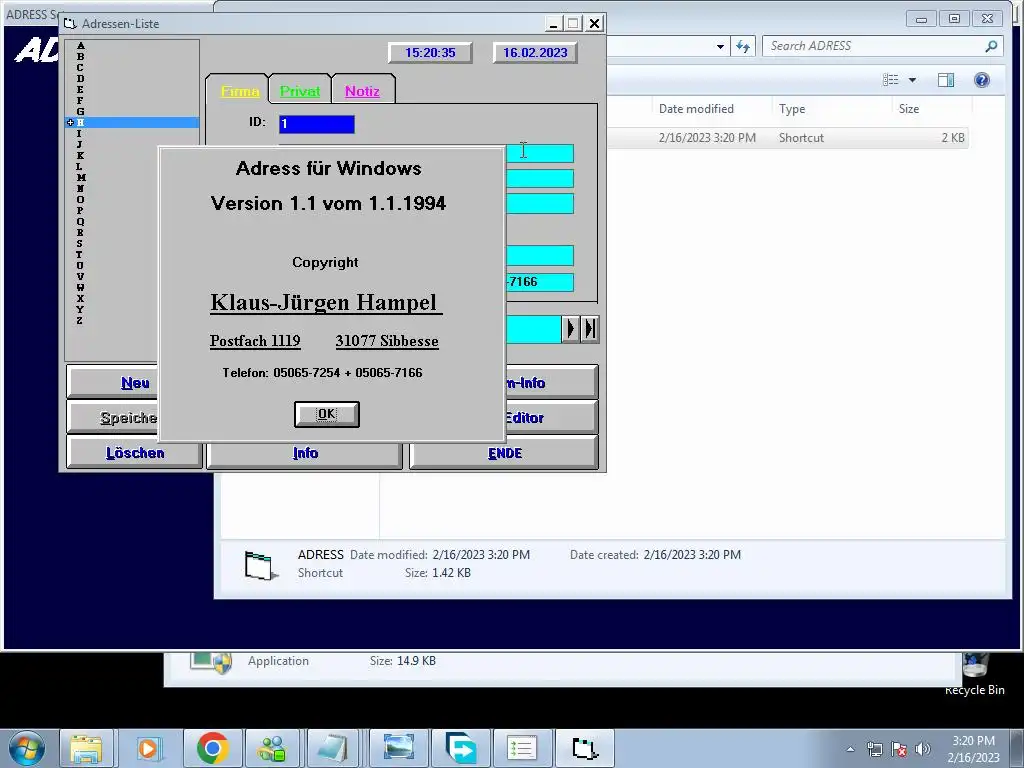This screenshot has height=768, width=1024.
Task: Select letter H in the alphabet list
Action: pyautogui.click(x=133, y=122)
